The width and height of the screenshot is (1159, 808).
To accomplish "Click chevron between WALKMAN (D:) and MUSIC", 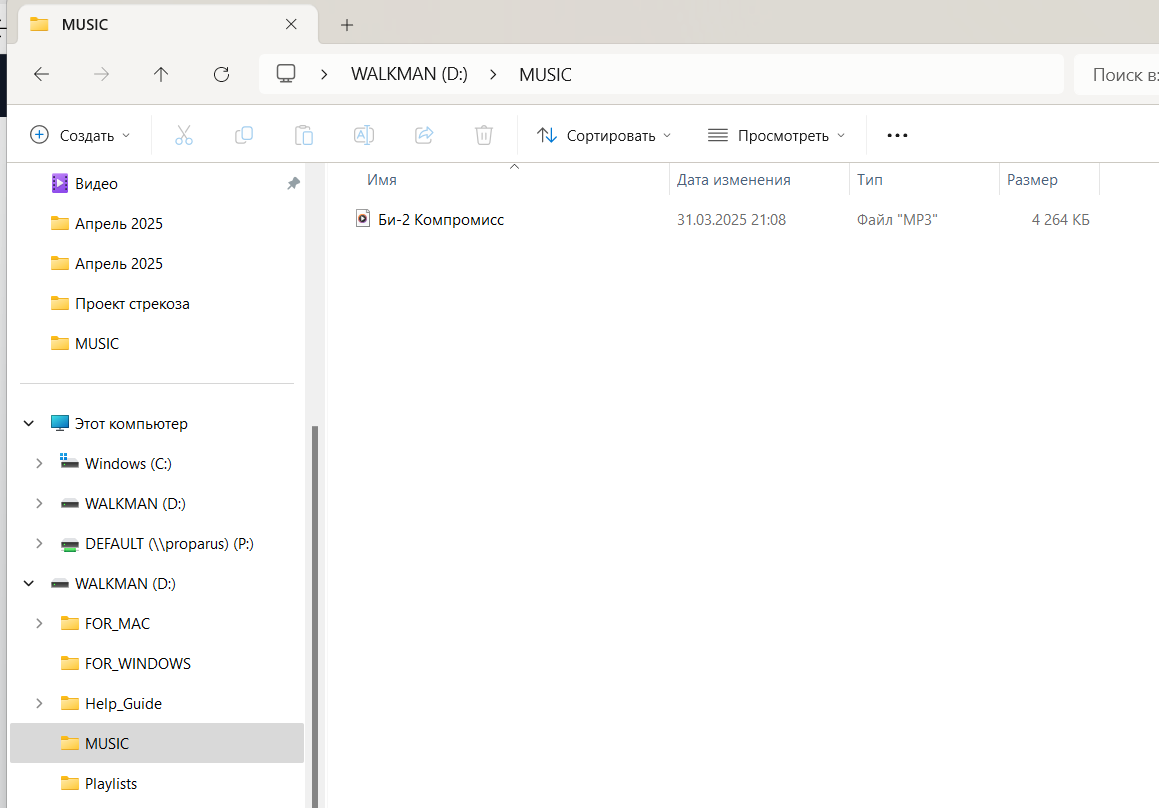I will click(x=493, y=75).
